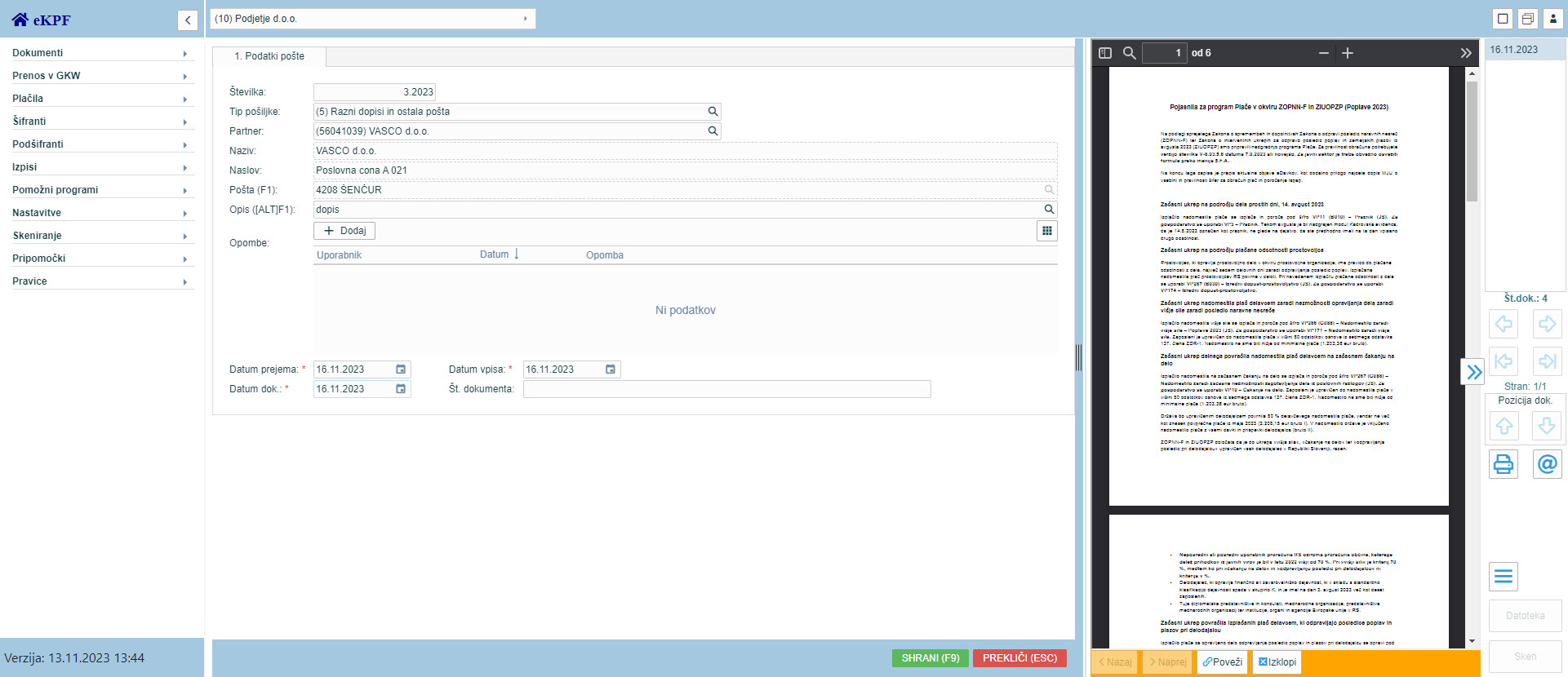Select the 16.11.2023 document in the right list
1568x677 pixels.
[x=1525, y=50]
